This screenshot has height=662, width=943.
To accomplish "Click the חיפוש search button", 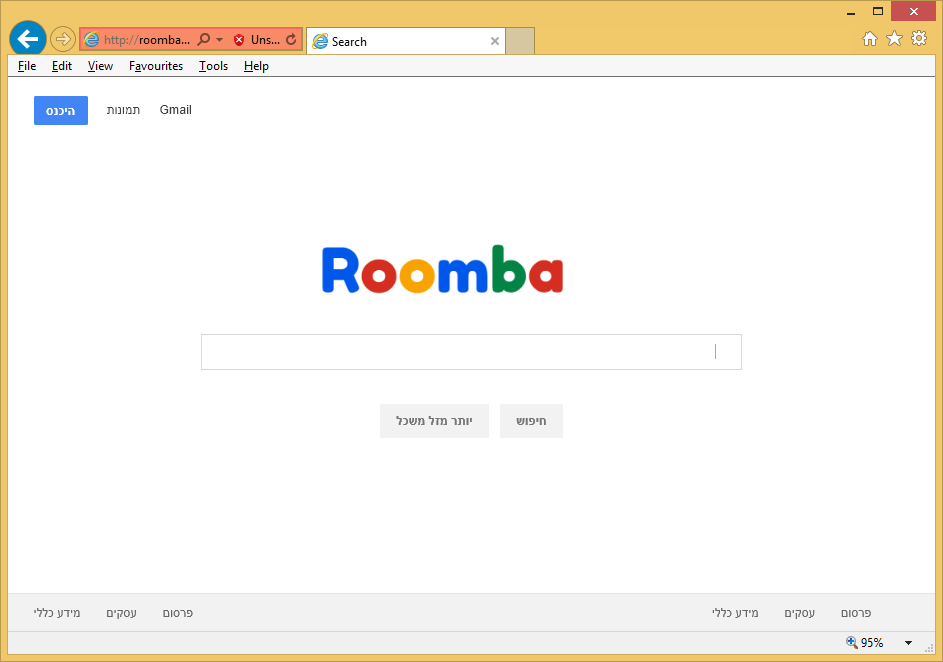I will point(531,421).
